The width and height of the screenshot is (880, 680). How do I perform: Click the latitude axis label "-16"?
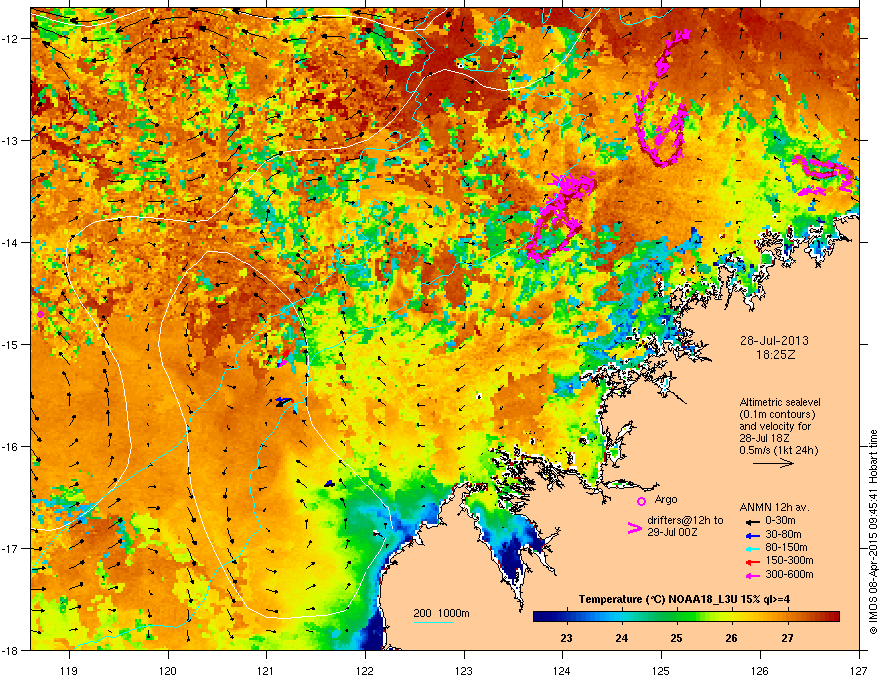[11, 446]
